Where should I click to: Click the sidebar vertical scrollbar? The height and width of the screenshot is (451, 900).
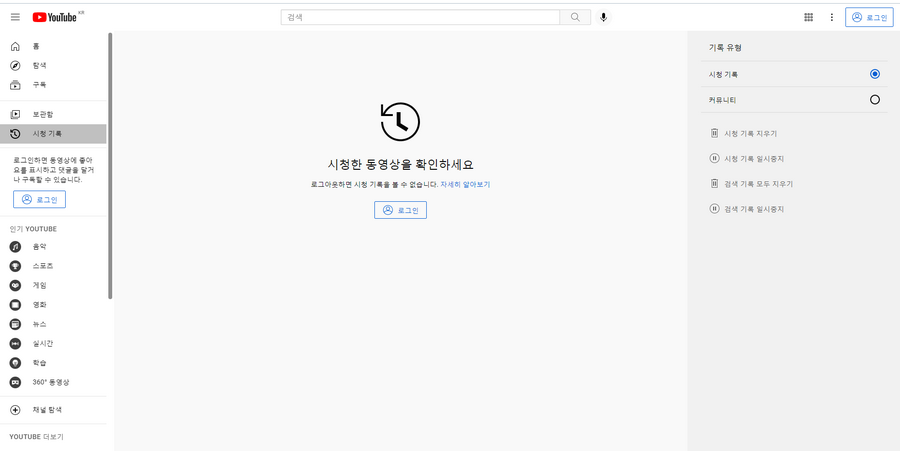(x=110, y=165)
